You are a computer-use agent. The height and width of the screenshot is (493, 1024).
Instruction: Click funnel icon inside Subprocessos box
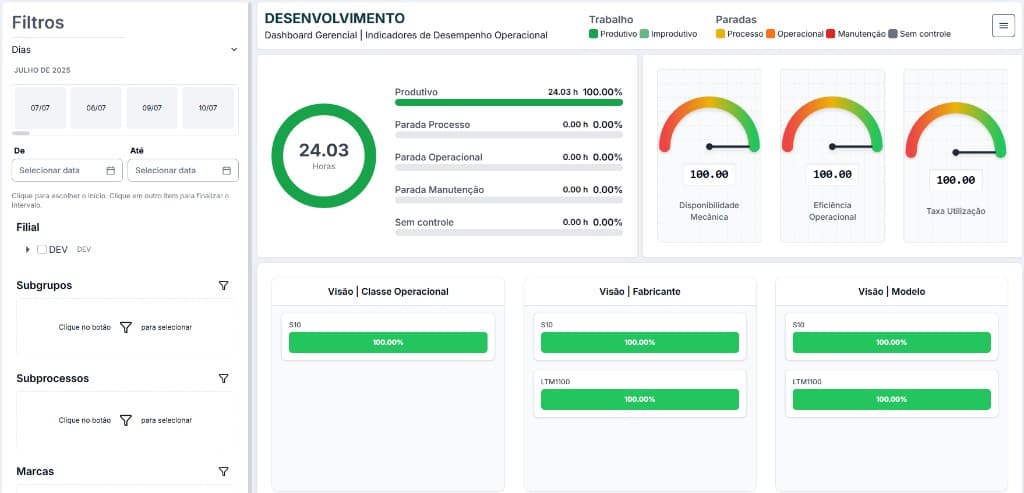(x=126, y=420)
